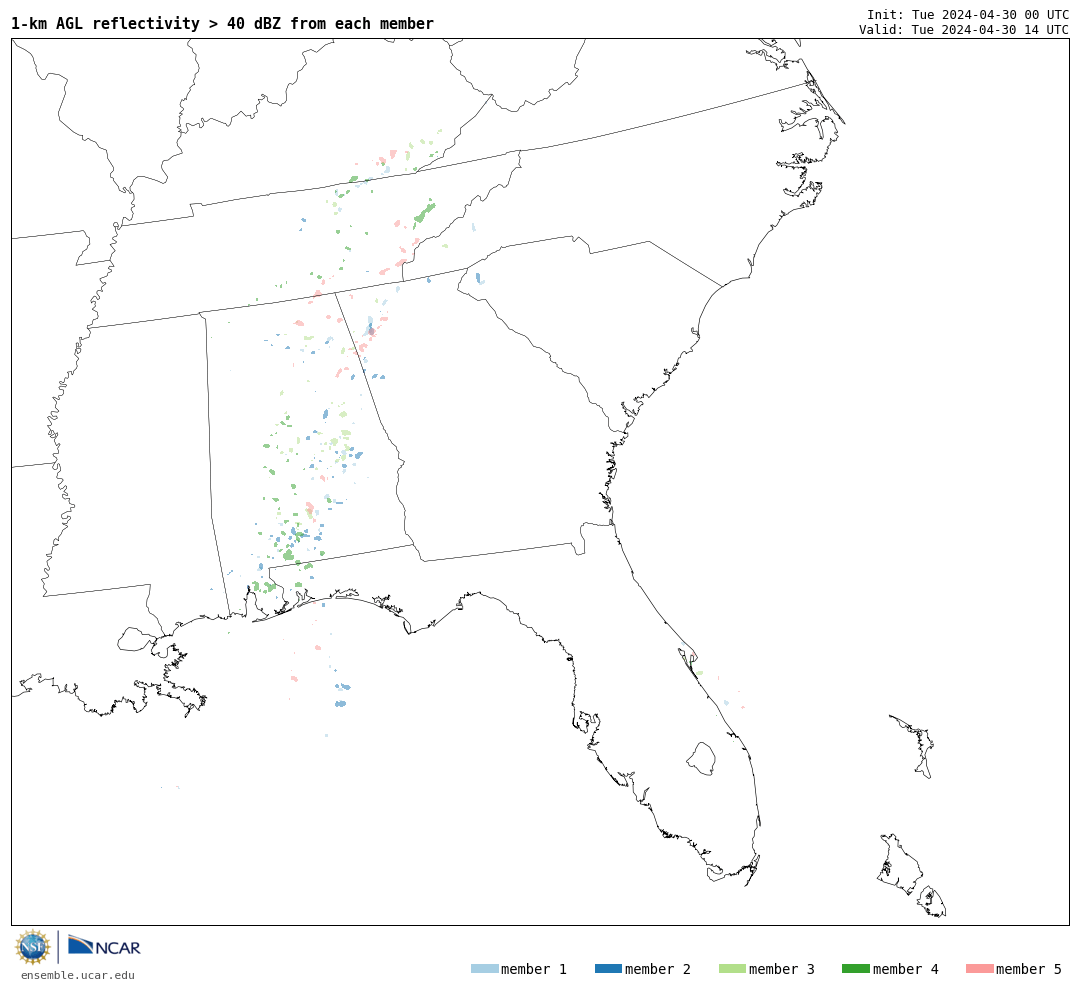Click the 'member 4' legend label

click(x=905, y=969)
